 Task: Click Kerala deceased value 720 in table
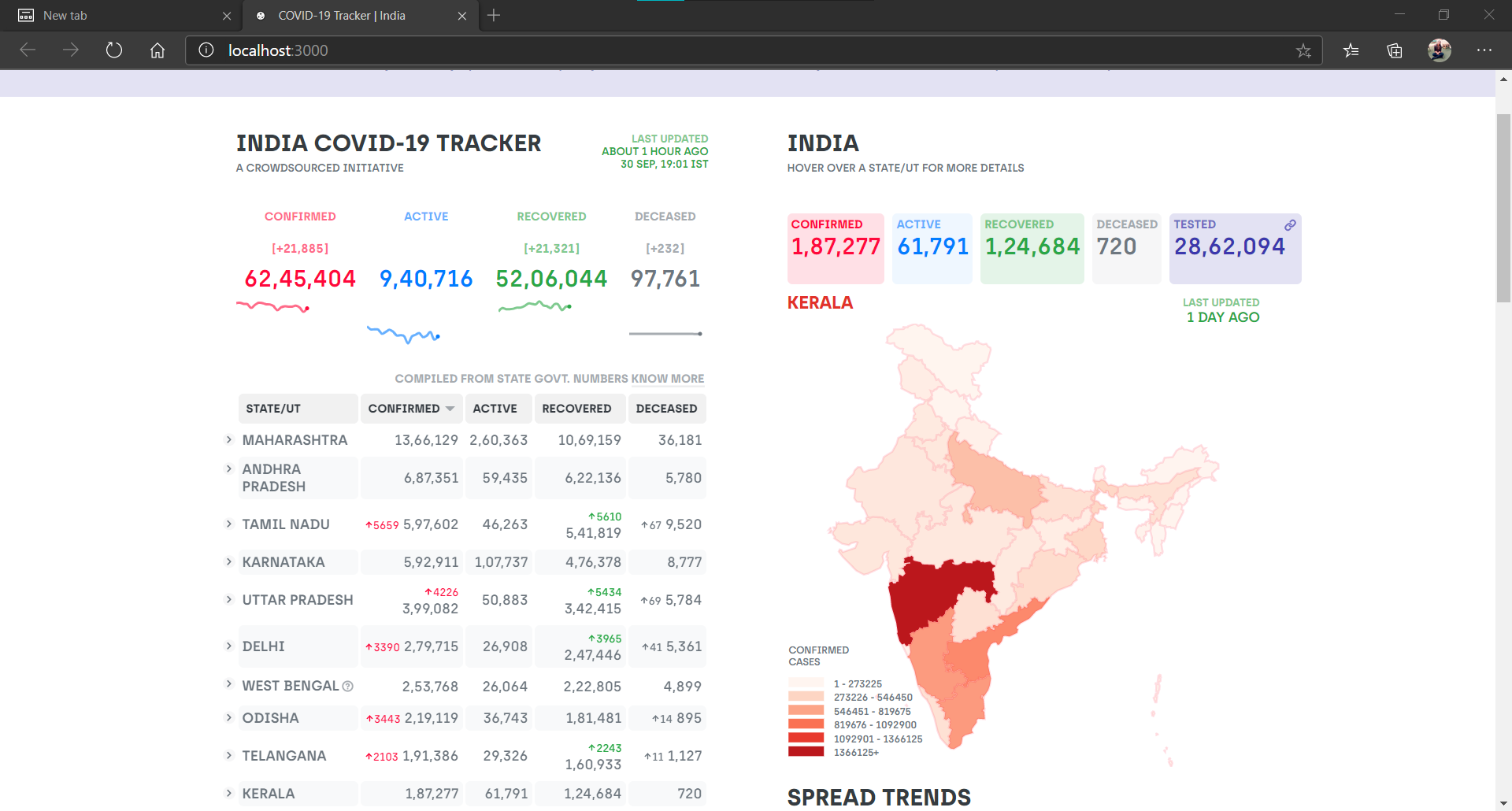(x=689, y=794)
